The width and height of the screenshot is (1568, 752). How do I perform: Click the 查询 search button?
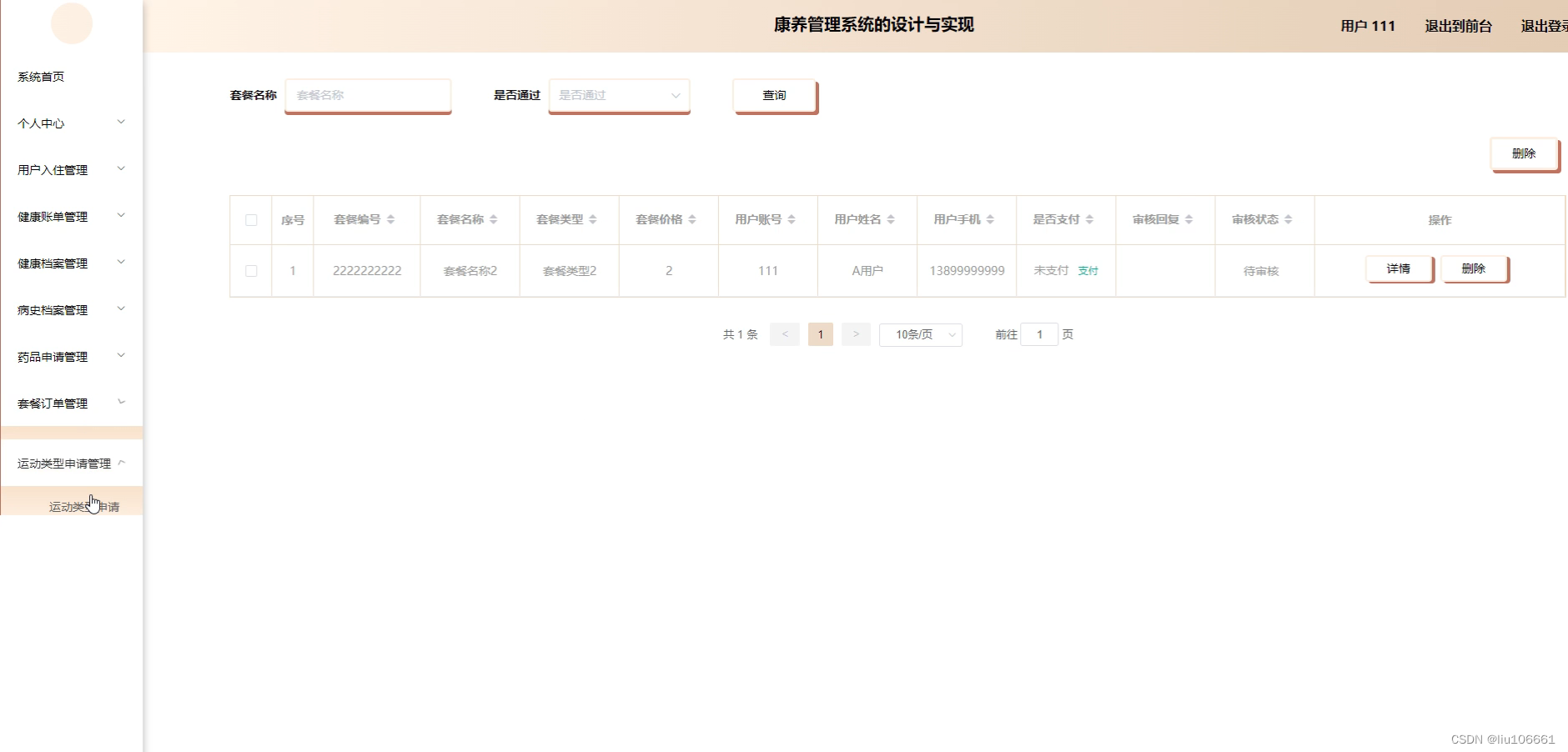point(773,95)
